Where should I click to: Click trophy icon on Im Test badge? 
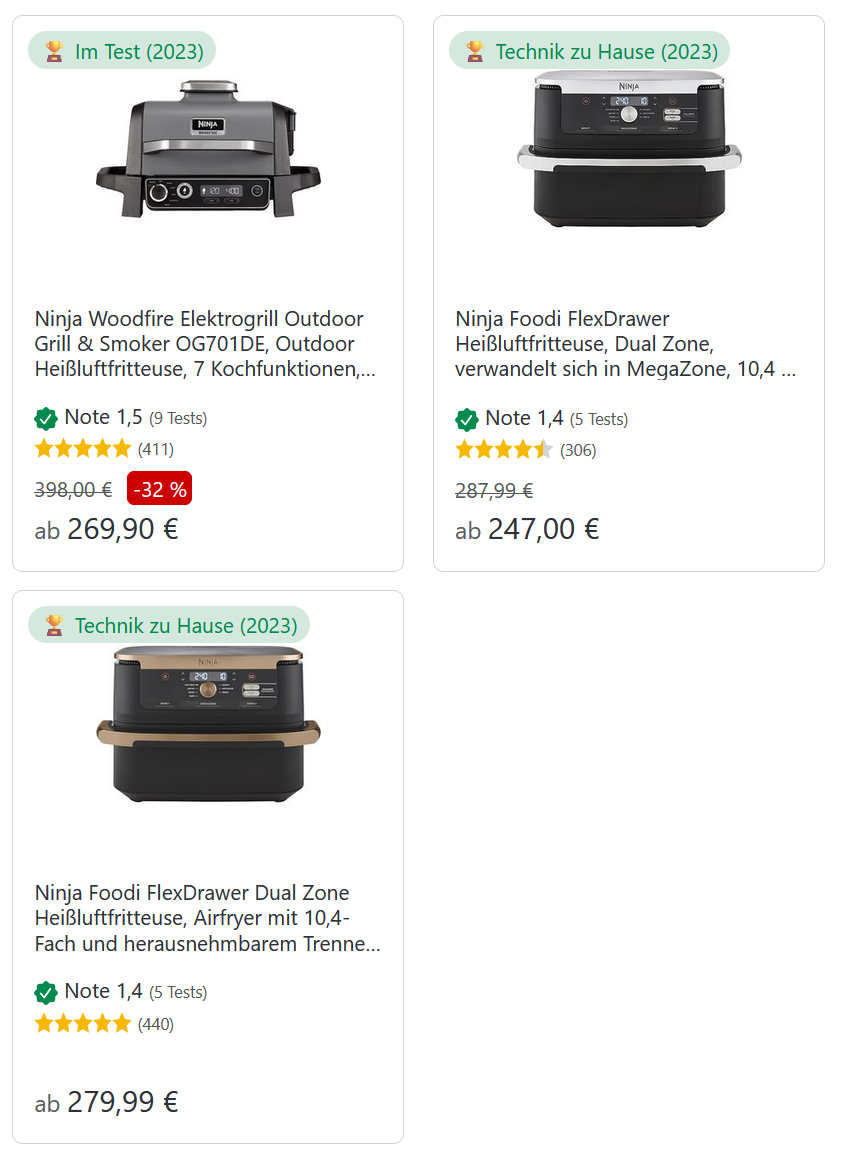pos(54,51)
